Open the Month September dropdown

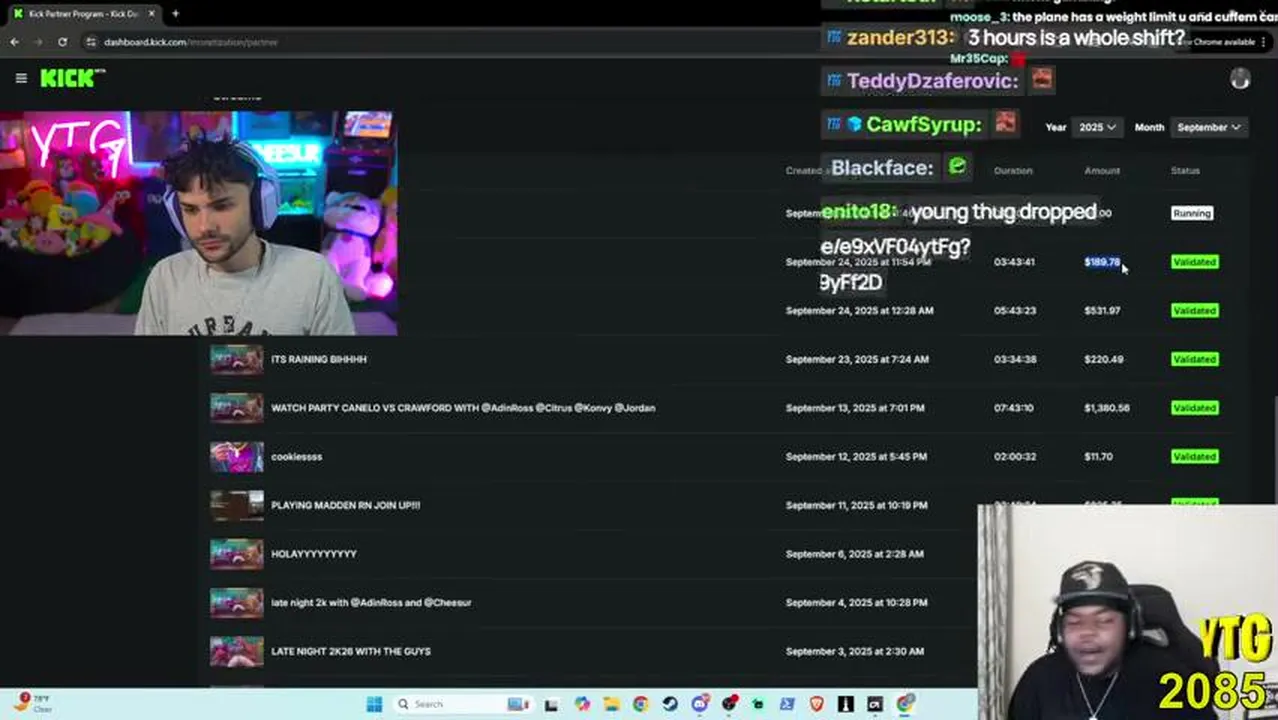point(1207,127)
